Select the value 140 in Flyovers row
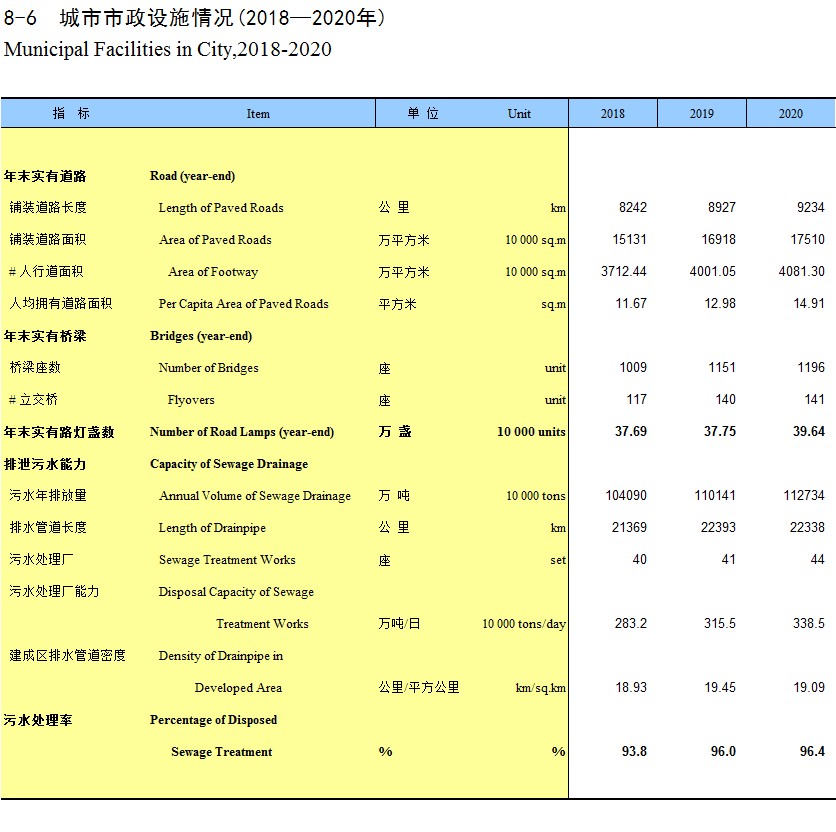 pyautogui.click(x=726, y=399)
